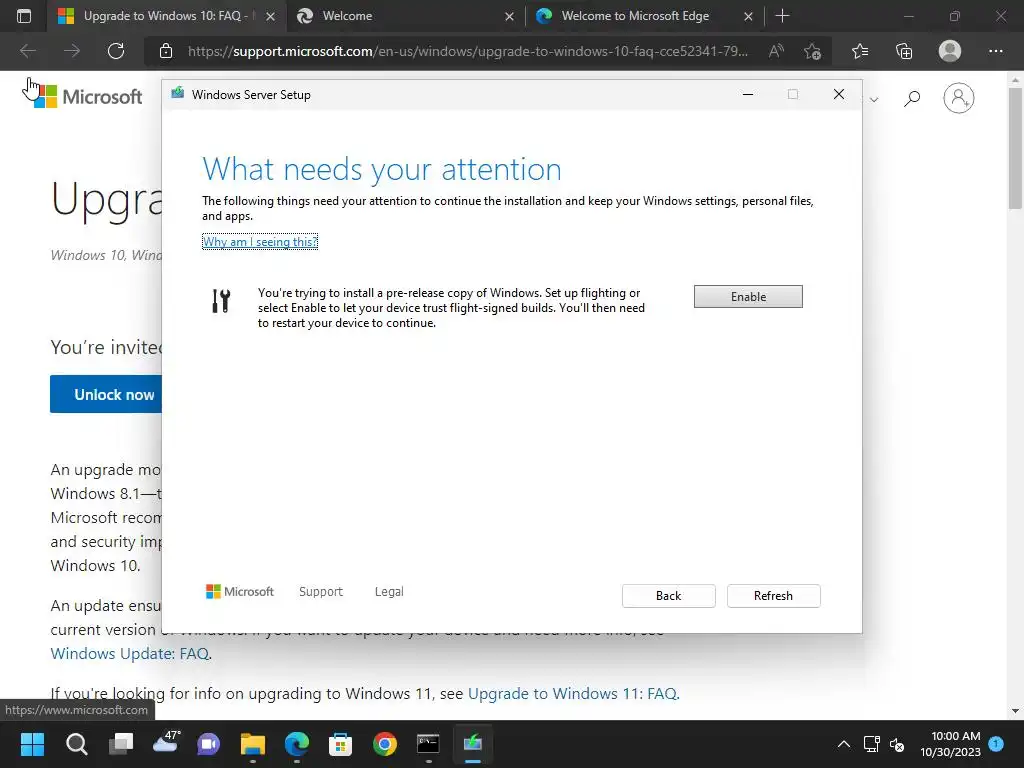Click the Enable button for flight-signed builds
Viewport: 1024px width, 768px height.
[748, 296]
